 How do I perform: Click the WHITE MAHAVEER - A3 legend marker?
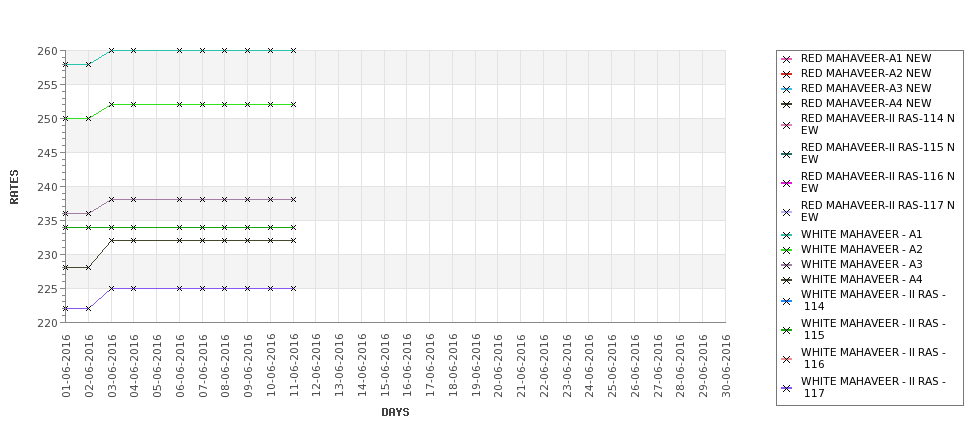click(787, 265)
